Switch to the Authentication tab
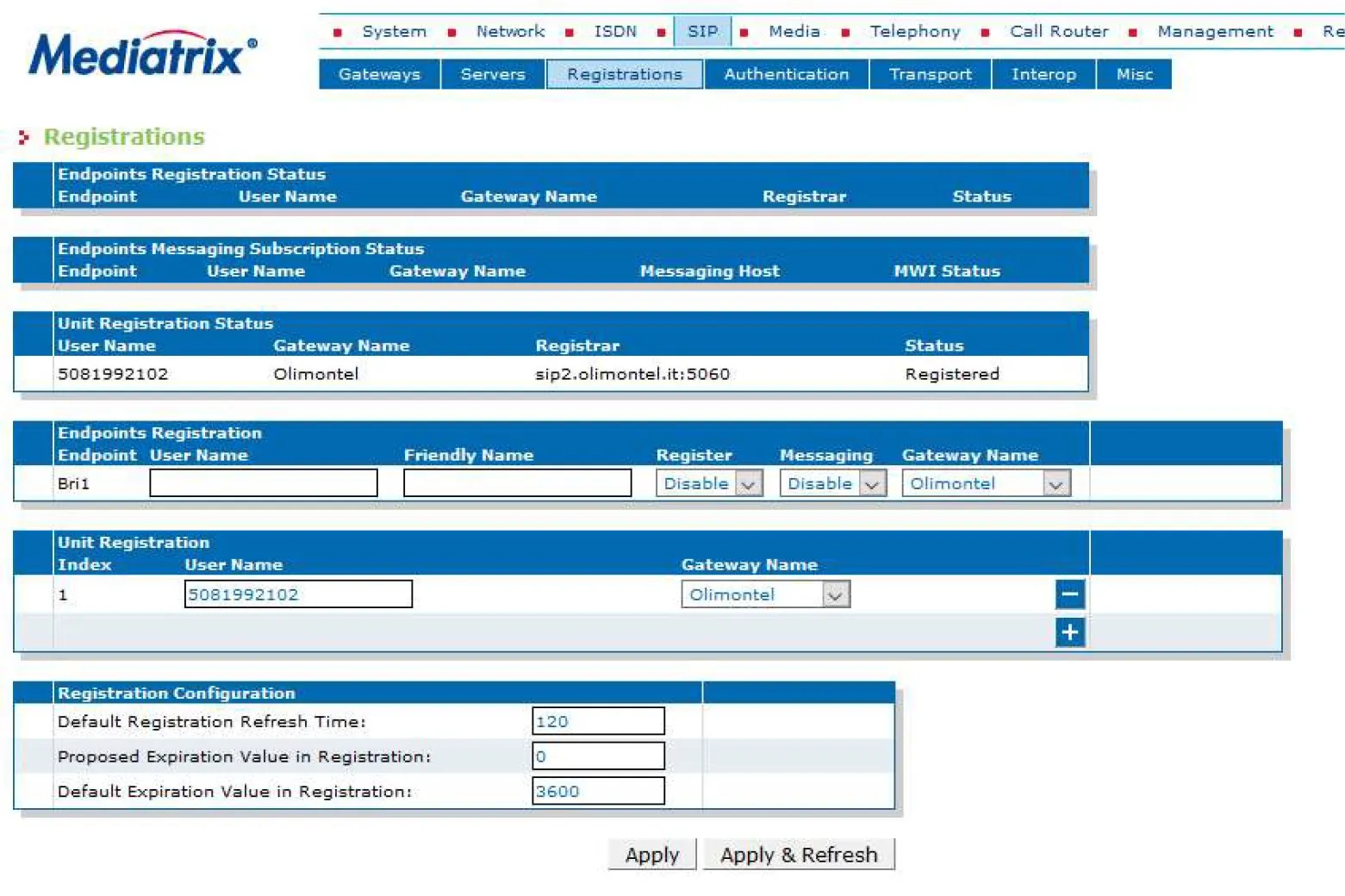The image size is (1345, 896). [x=786, y=74]
